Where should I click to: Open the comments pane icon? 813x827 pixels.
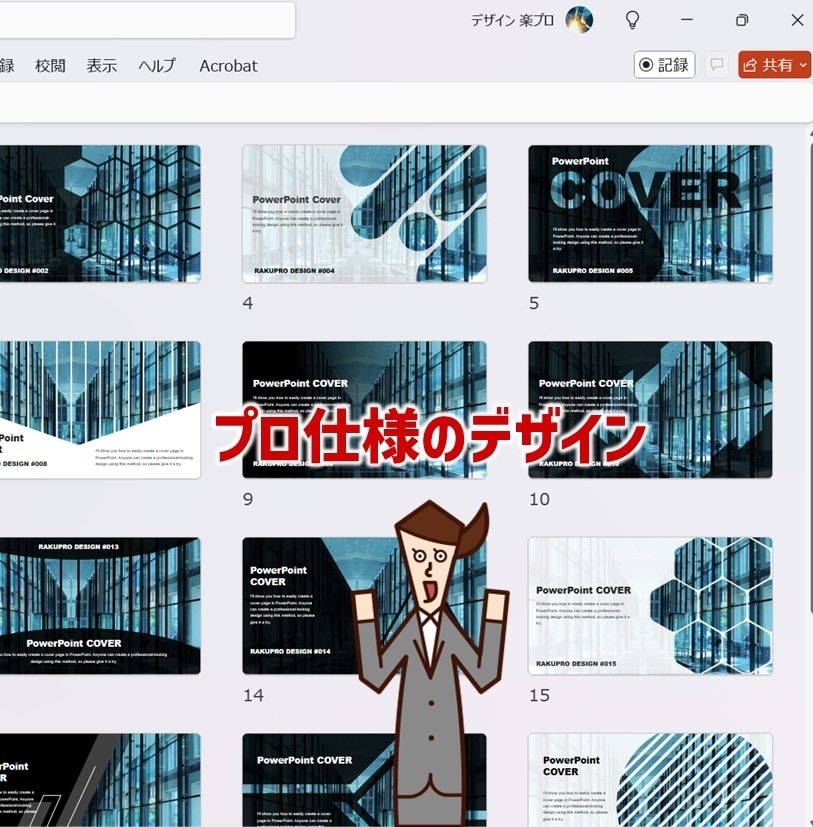716,64
